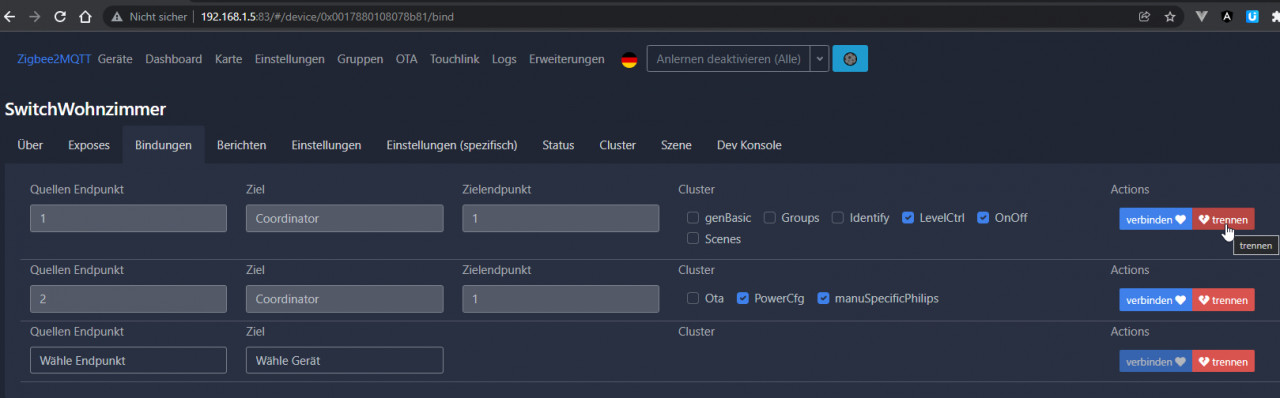Open the Gruppen menu item

pyautogui.click(x=360, y=59)
